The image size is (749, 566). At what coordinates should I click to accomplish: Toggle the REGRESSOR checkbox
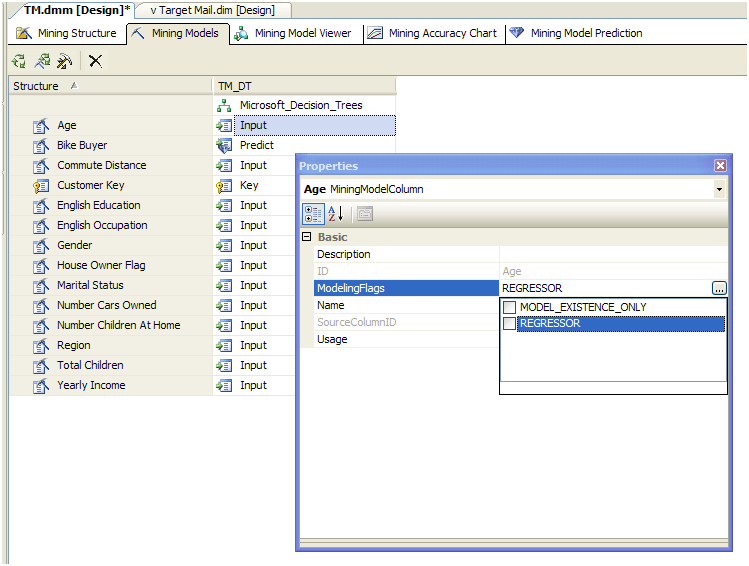510,324
